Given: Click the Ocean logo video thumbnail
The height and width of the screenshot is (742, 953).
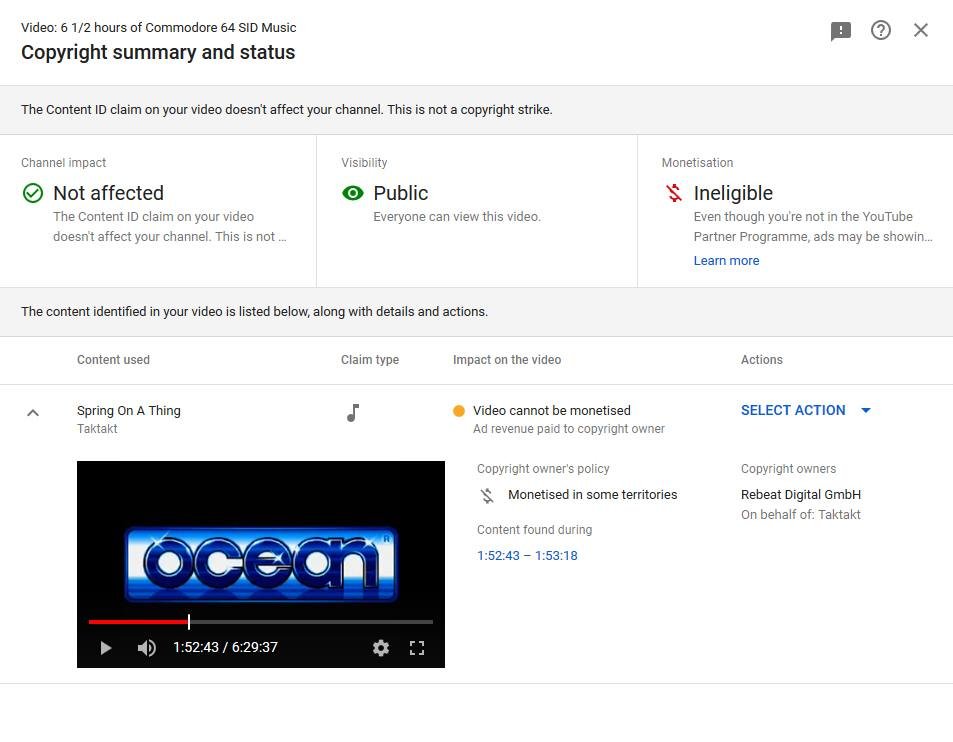Looking at the screenshot, I should click(260, 563).
